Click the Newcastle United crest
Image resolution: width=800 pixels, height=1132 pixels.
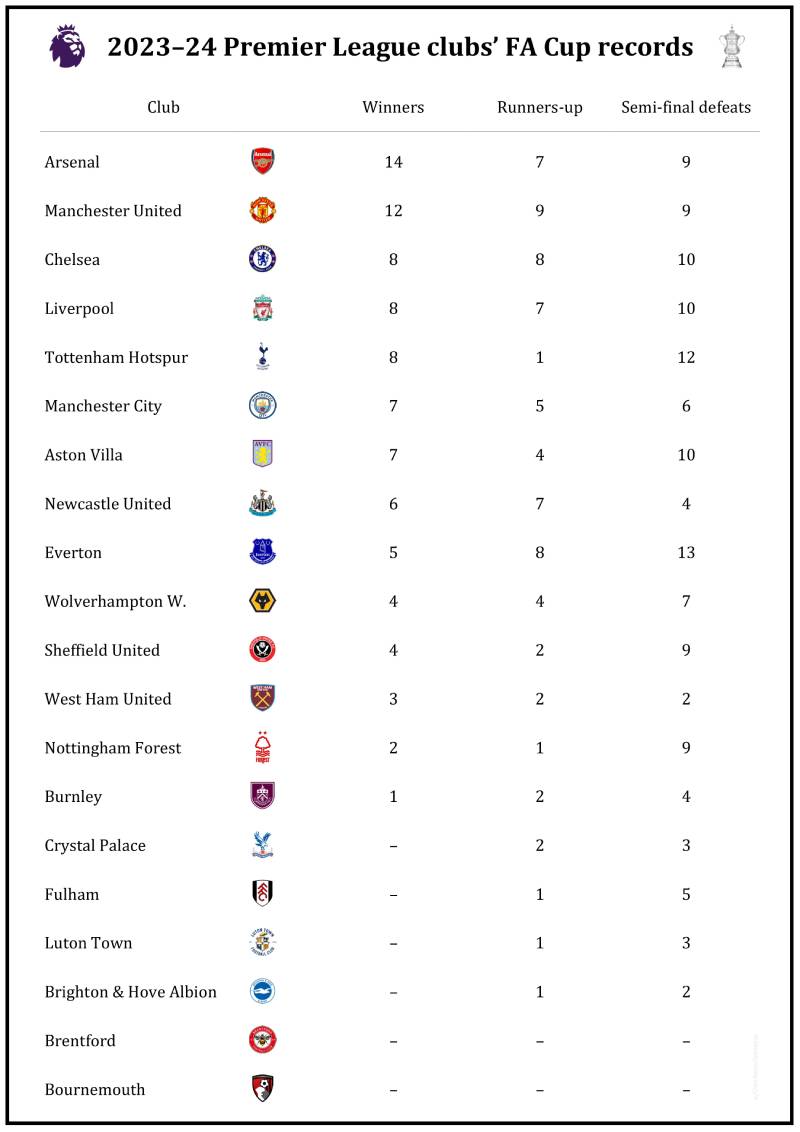click(x=262, y=504)
